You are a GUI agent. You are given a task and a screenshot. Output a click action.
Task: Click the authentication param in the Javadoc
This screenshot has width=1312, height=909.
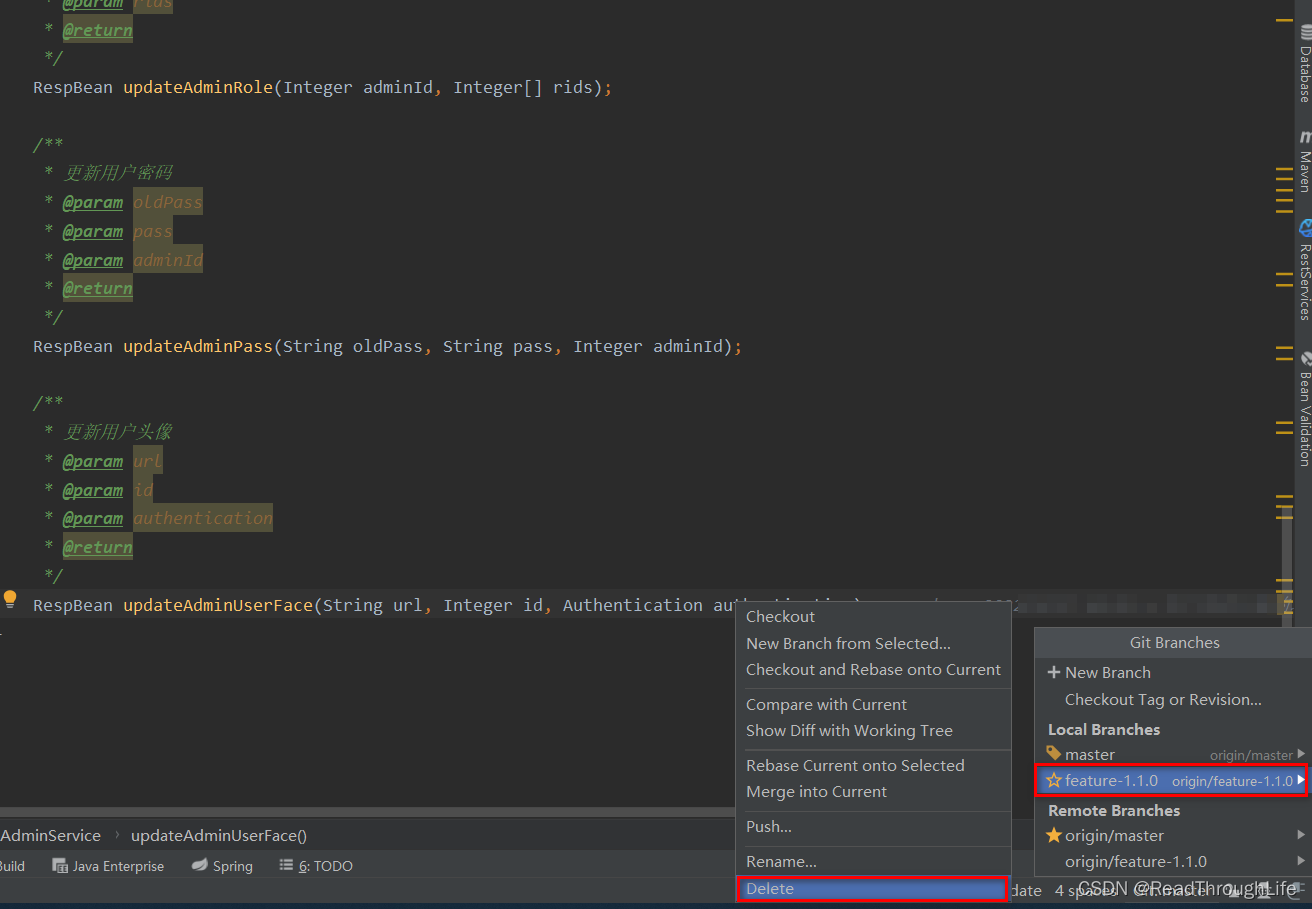coord(203,519)
